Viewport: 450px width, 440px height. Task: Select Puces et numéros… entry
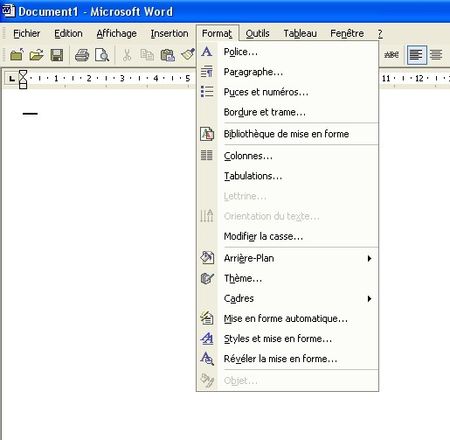coord(288,92)
